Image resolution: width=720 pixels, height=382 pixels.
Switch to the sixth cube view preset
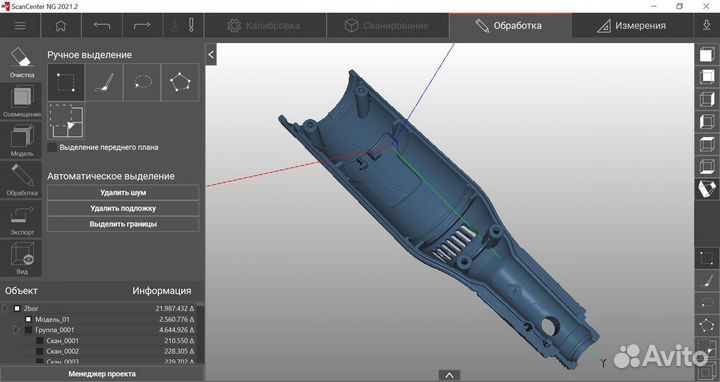pos(707,166)
